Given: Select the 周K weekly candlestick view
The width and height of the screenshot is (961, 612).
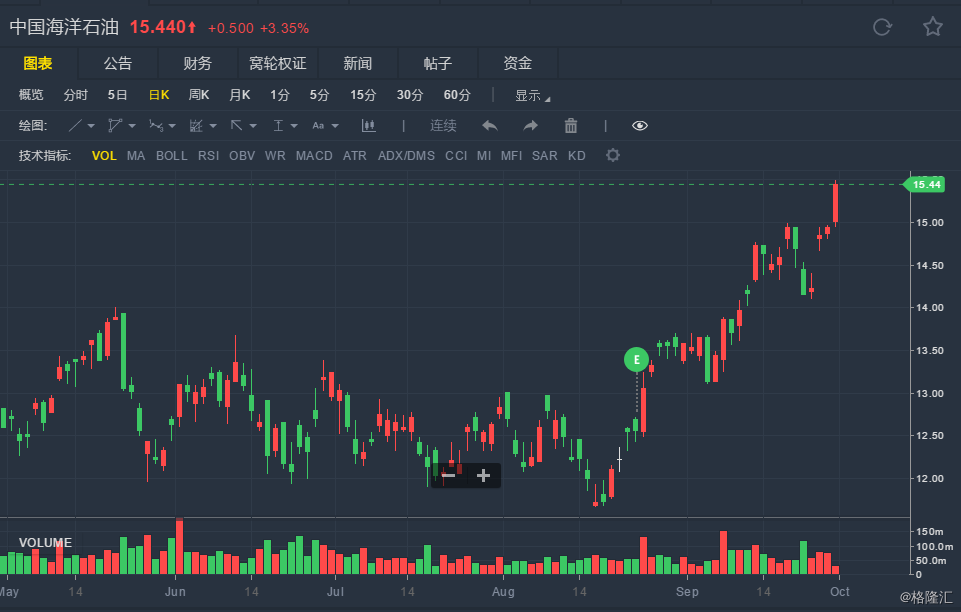Looking at the screenshot, I should (199, 95).
